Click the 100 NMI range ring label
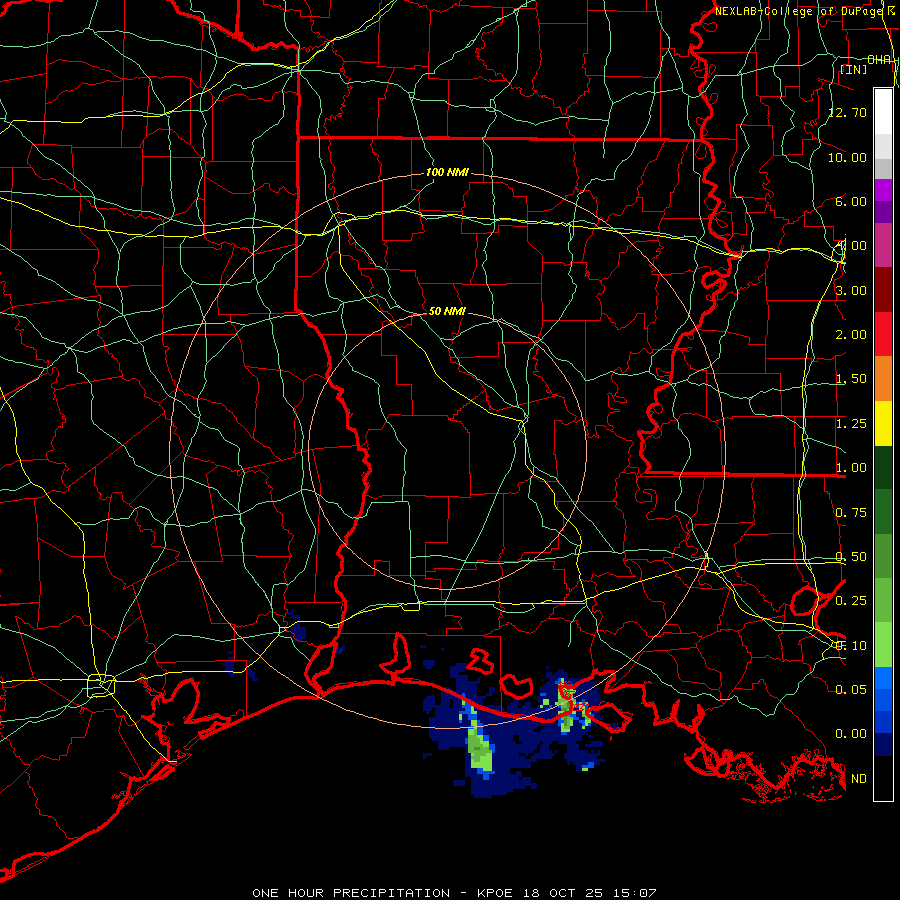The width and height of the screenshot is (900, 900). coord(447,172)
